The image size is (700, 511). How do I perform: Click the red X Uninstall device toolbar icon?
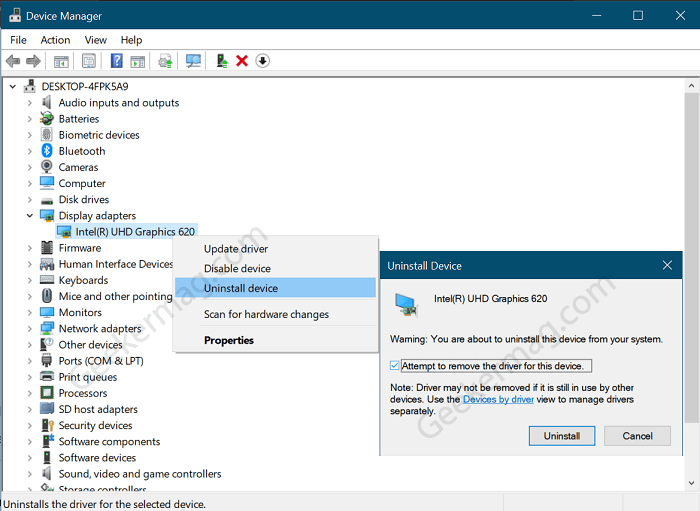[x=242, y=61]
